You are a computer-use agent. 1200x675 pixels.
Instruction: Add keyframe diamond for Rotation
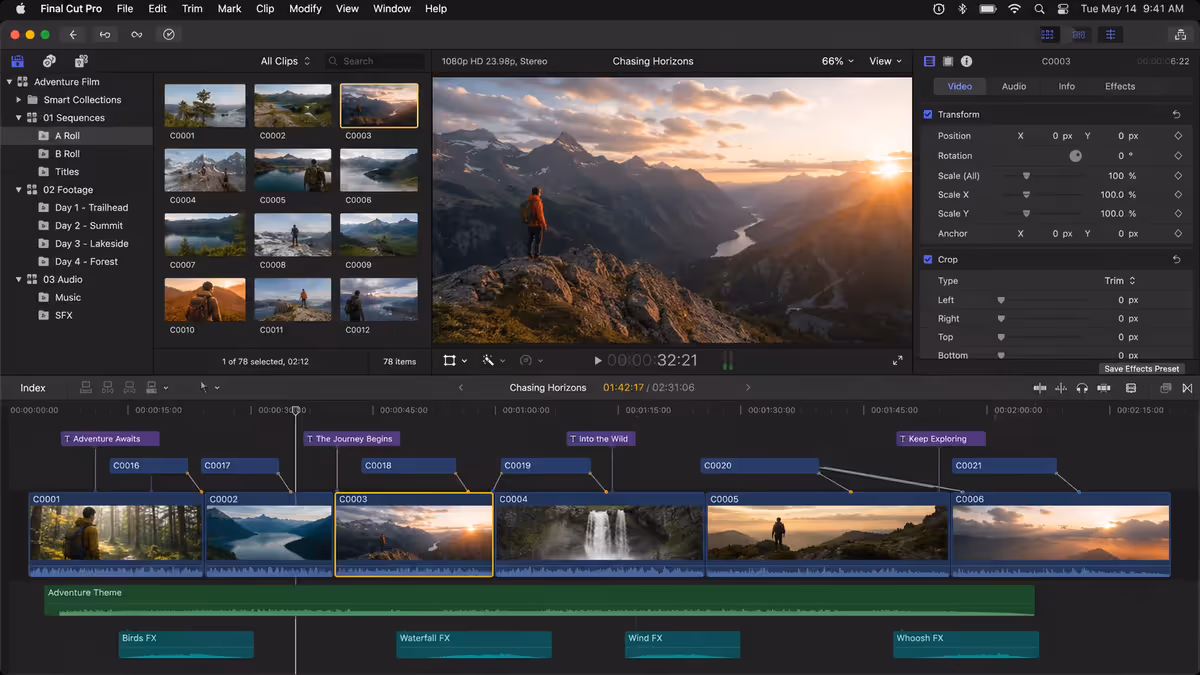pos(1178,156)
